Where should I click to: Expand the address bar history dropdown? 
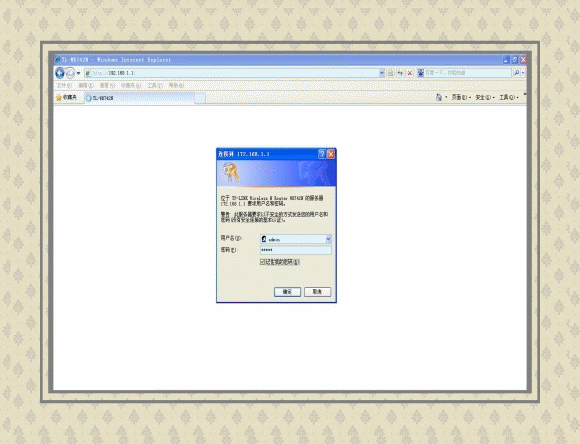(382, 73)
